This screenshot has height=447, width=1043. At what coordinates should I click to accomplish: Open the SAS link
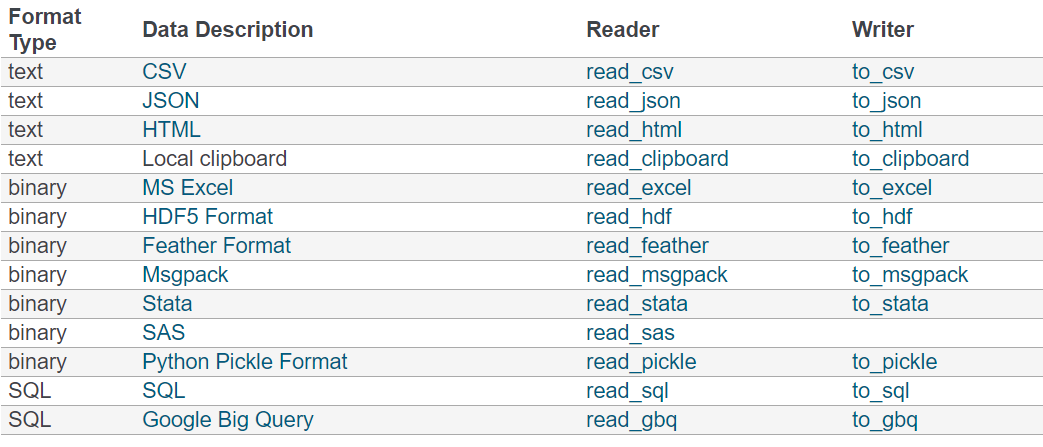(x=164, y=333)
